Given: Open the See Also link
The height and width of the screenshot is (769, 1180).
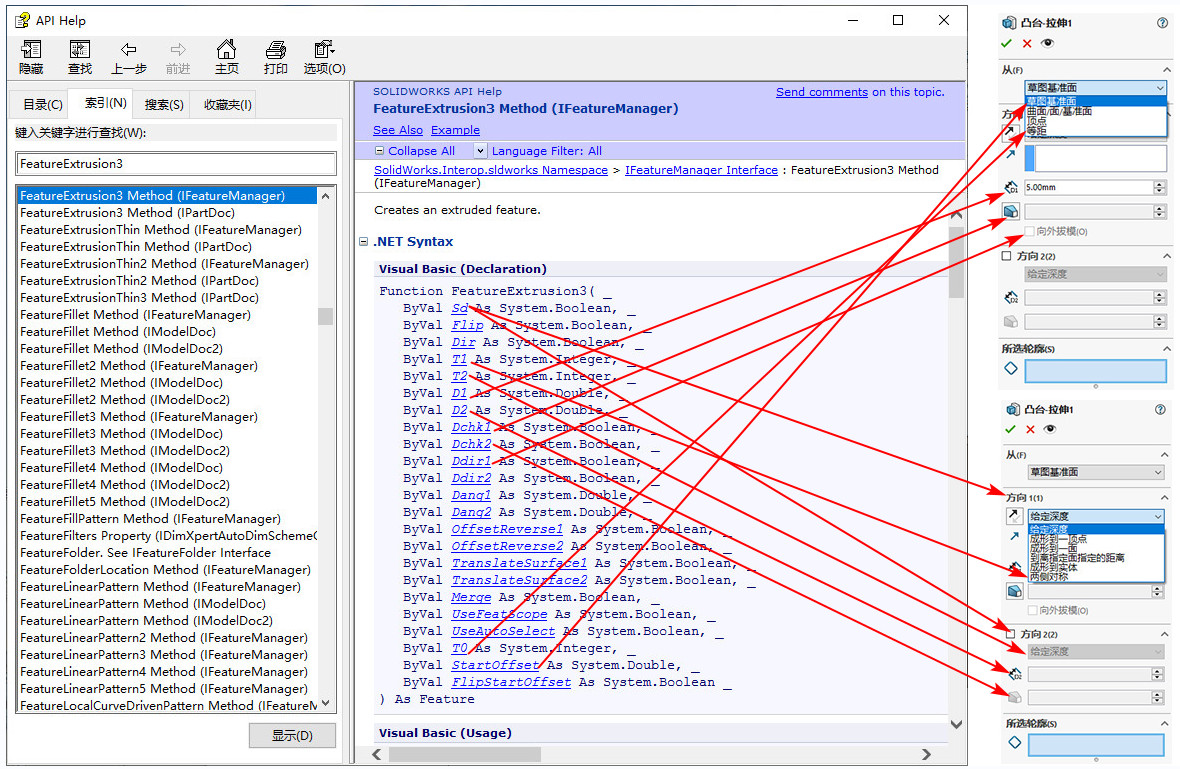Looking at the screenshot, I should [x=398, y=130].
